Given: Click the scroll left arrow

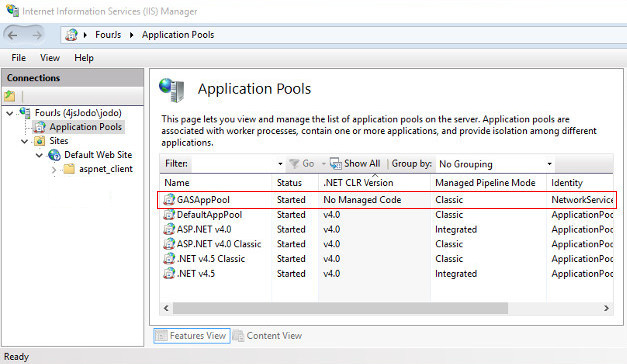Looking at the screenshot, I should pyautogui.click(x=166, y=308).
